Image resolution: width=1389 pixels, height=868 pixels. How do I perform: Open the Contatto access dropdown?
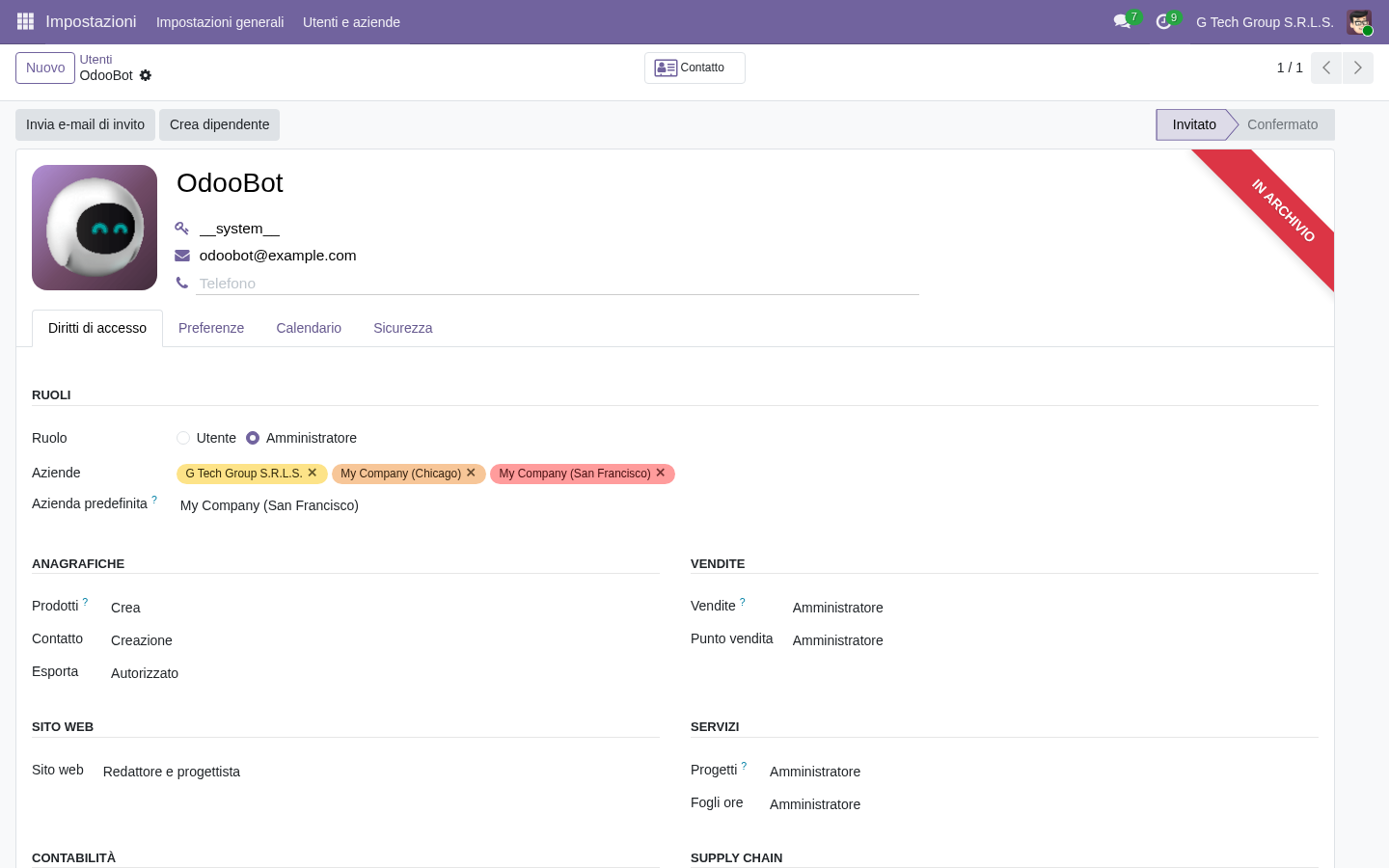point(385,640)
